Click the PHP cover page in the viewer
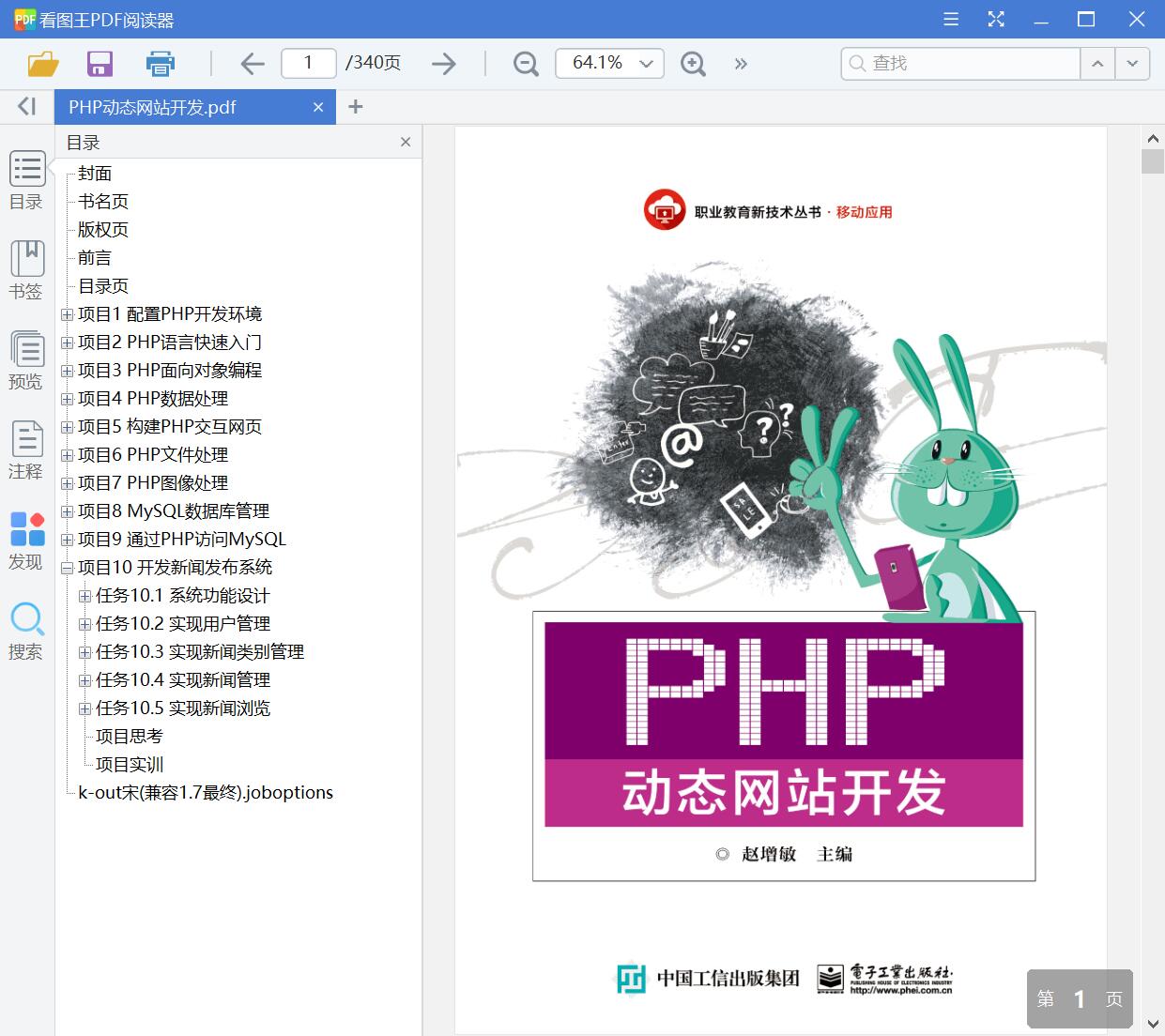Viewport: 1165px width, 1036px height. [781, 580]
